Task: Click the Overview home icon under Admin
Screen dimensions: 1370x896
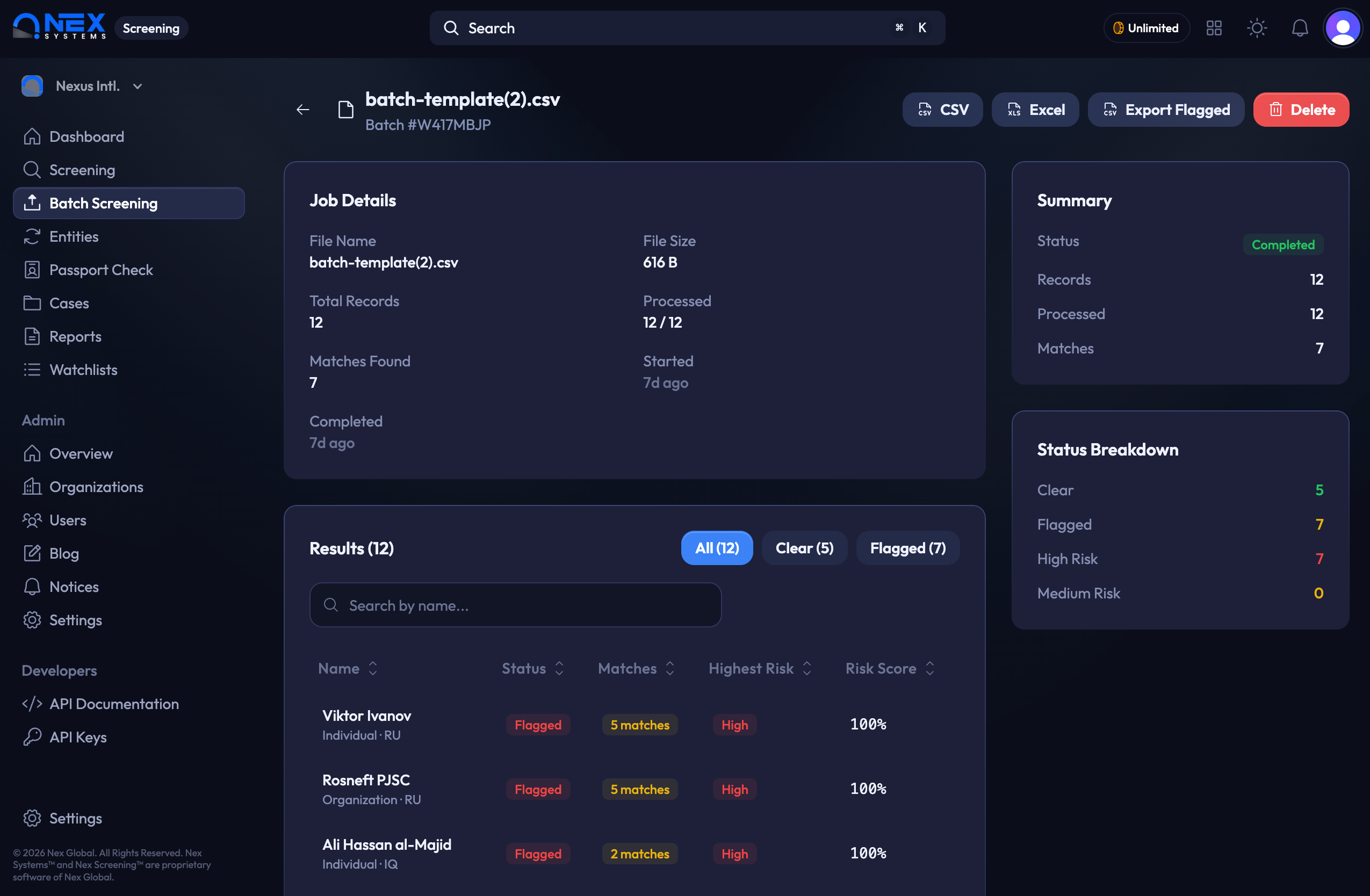Action: 32,454
